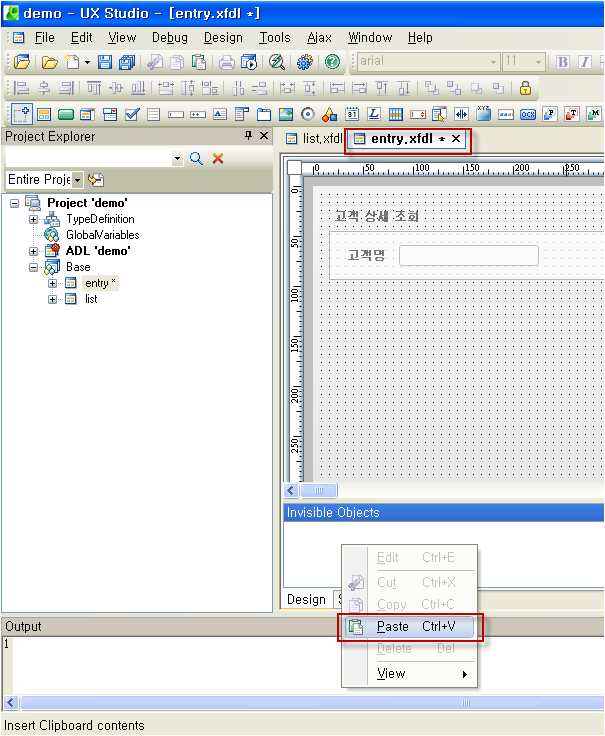Screen dimensions: 605x736
Task: Click the search magnifier in Project Explorer
Action: click(x=197, y=159)
